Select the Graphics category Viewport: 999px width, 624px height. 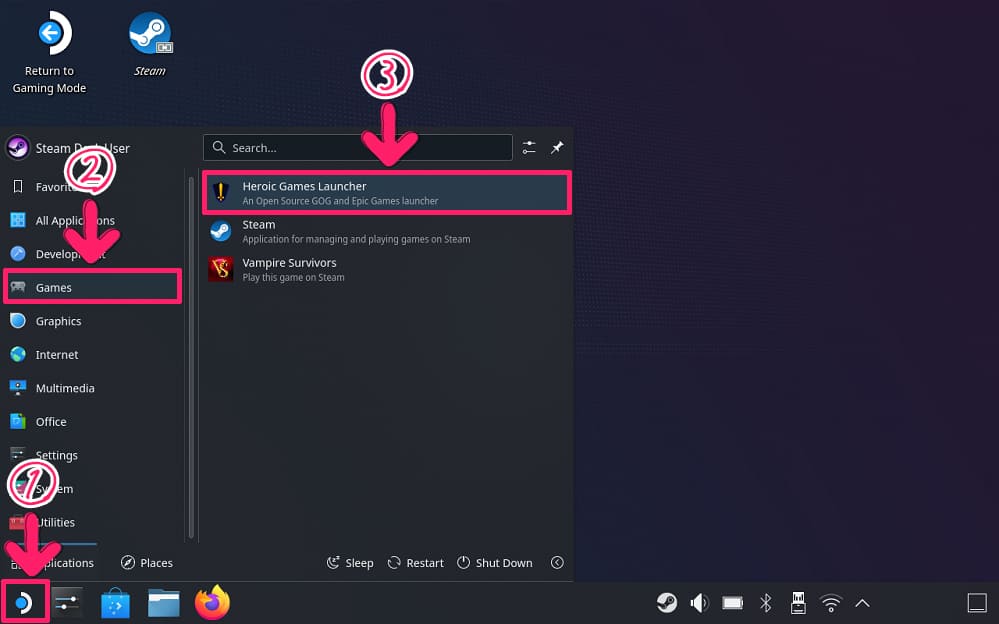tap(94, 321)
